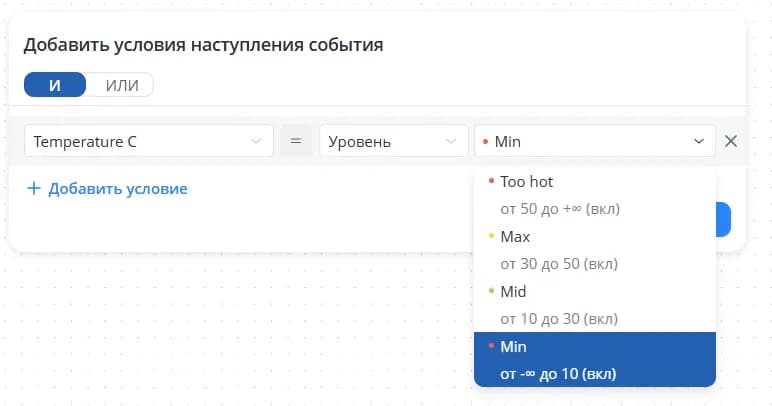The height and width of the screenshot is (406, 772).
Task: Open the Уровень type dropdown
Action: pos(393,141)
